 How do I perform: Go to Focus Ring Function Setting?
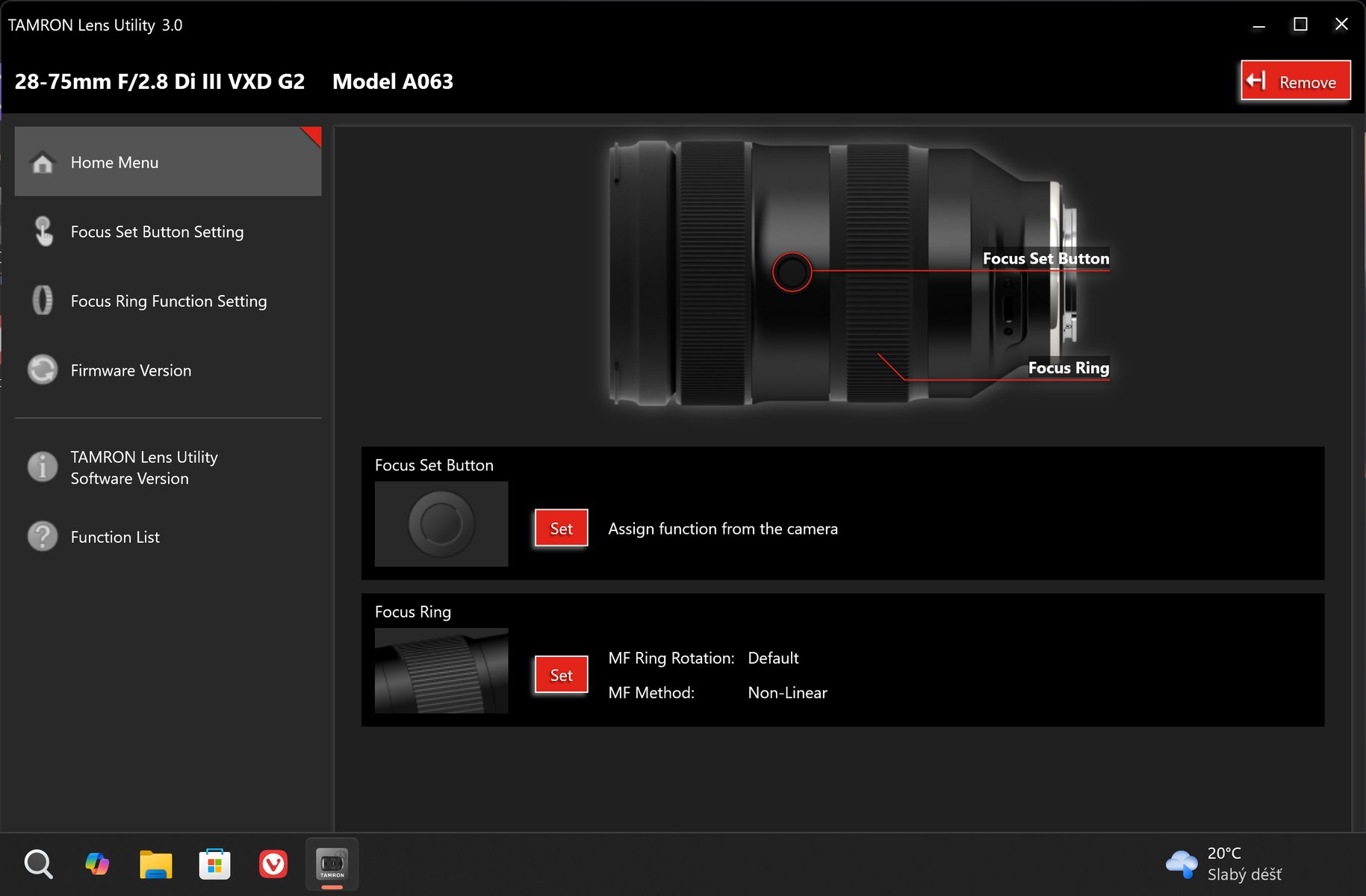(168, 301)
